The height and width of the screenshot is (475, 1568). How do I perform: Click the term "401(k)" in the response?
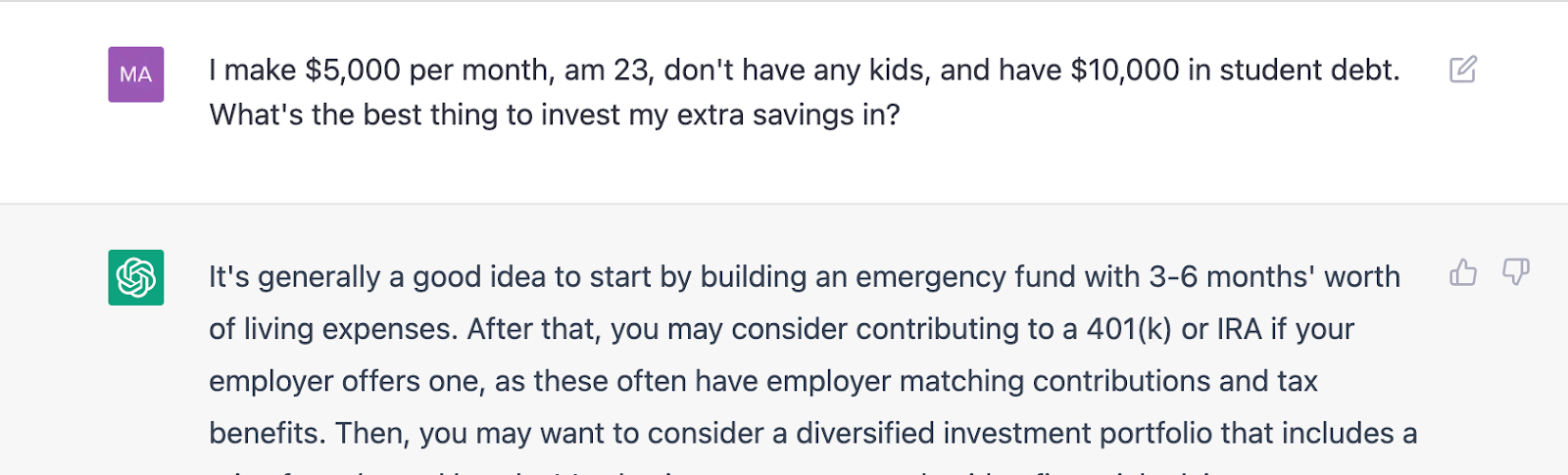tap(1129, 329)
